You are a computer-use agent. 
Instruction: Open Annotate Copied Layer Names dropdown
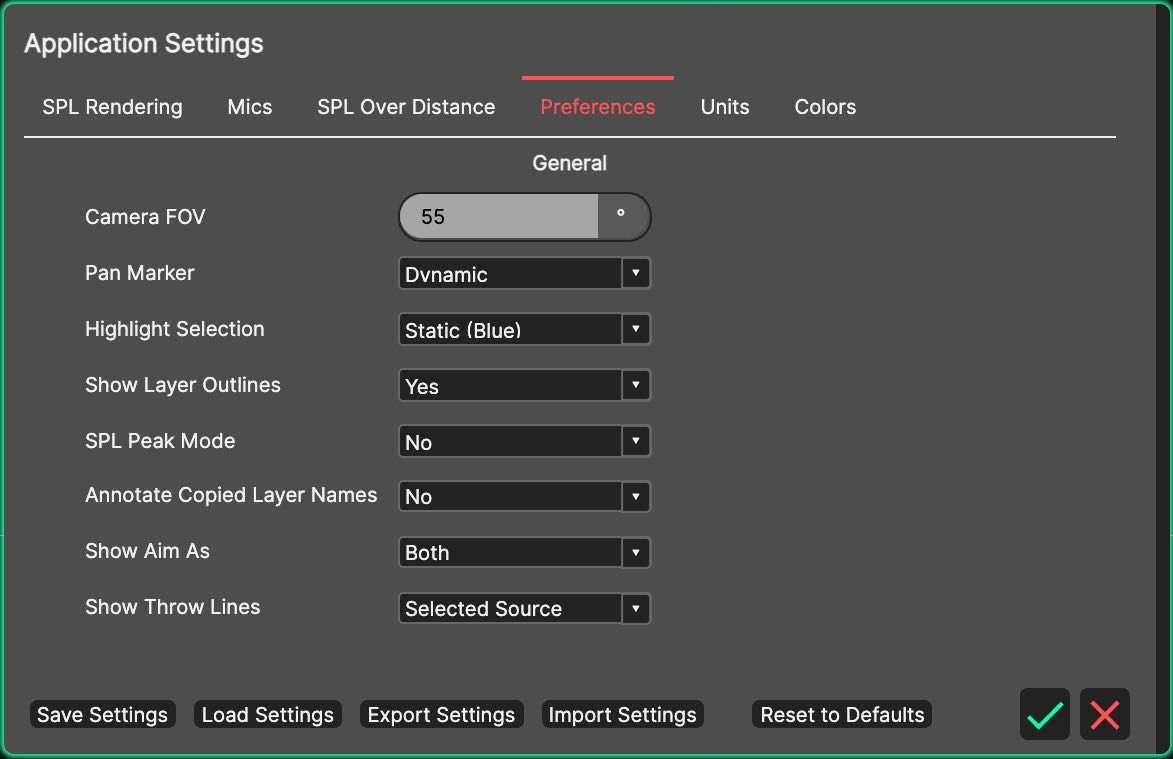coord(524,497)
